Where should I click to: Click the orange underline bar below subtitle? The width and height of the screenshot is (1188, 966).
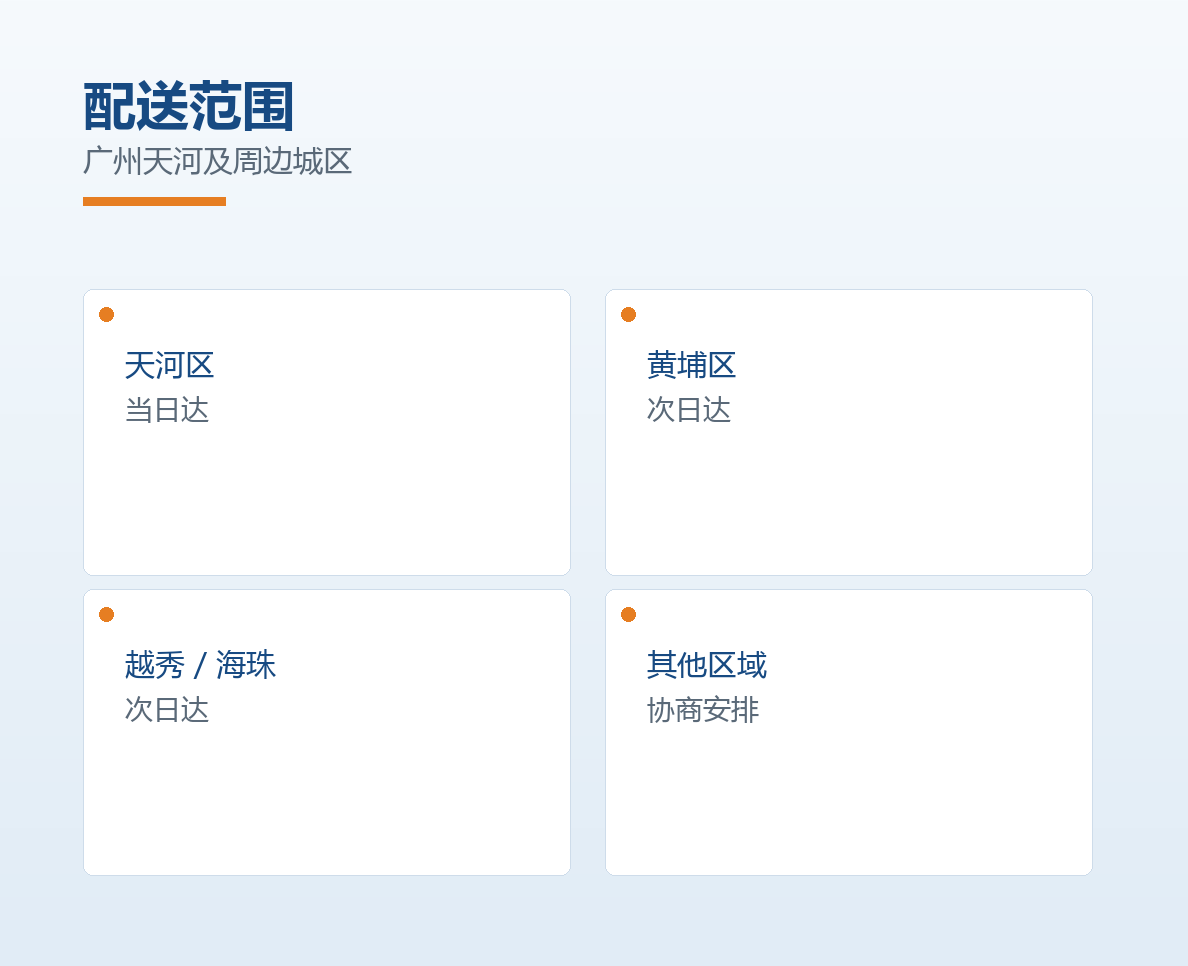tap(155, 202)
